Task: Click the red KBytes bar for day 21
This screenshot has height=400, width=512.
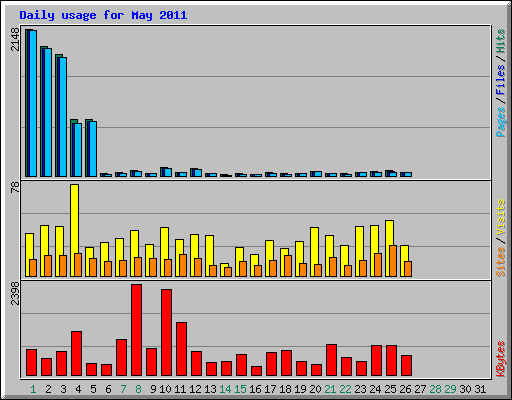Action: tap(331, 360)
